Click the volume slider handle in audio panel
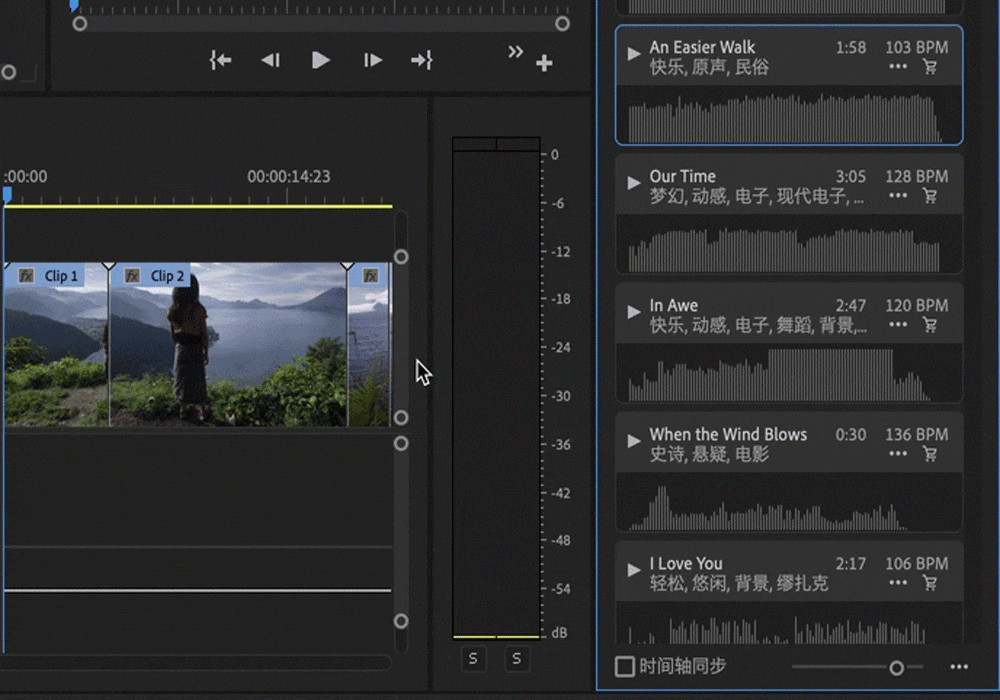Image resolution: width=1000 pixels, height=700 pixels. (897, 667)
